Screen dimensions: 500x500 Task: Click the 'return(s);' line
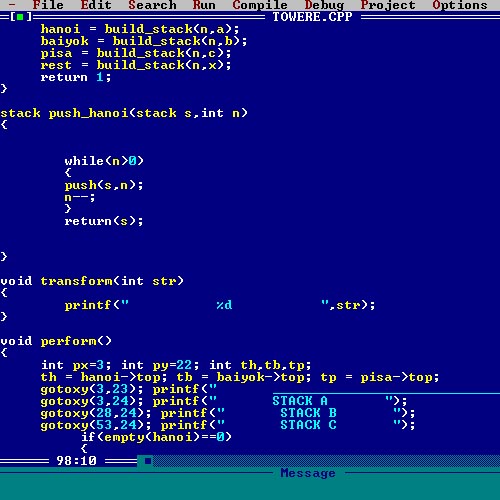(104, 221)
